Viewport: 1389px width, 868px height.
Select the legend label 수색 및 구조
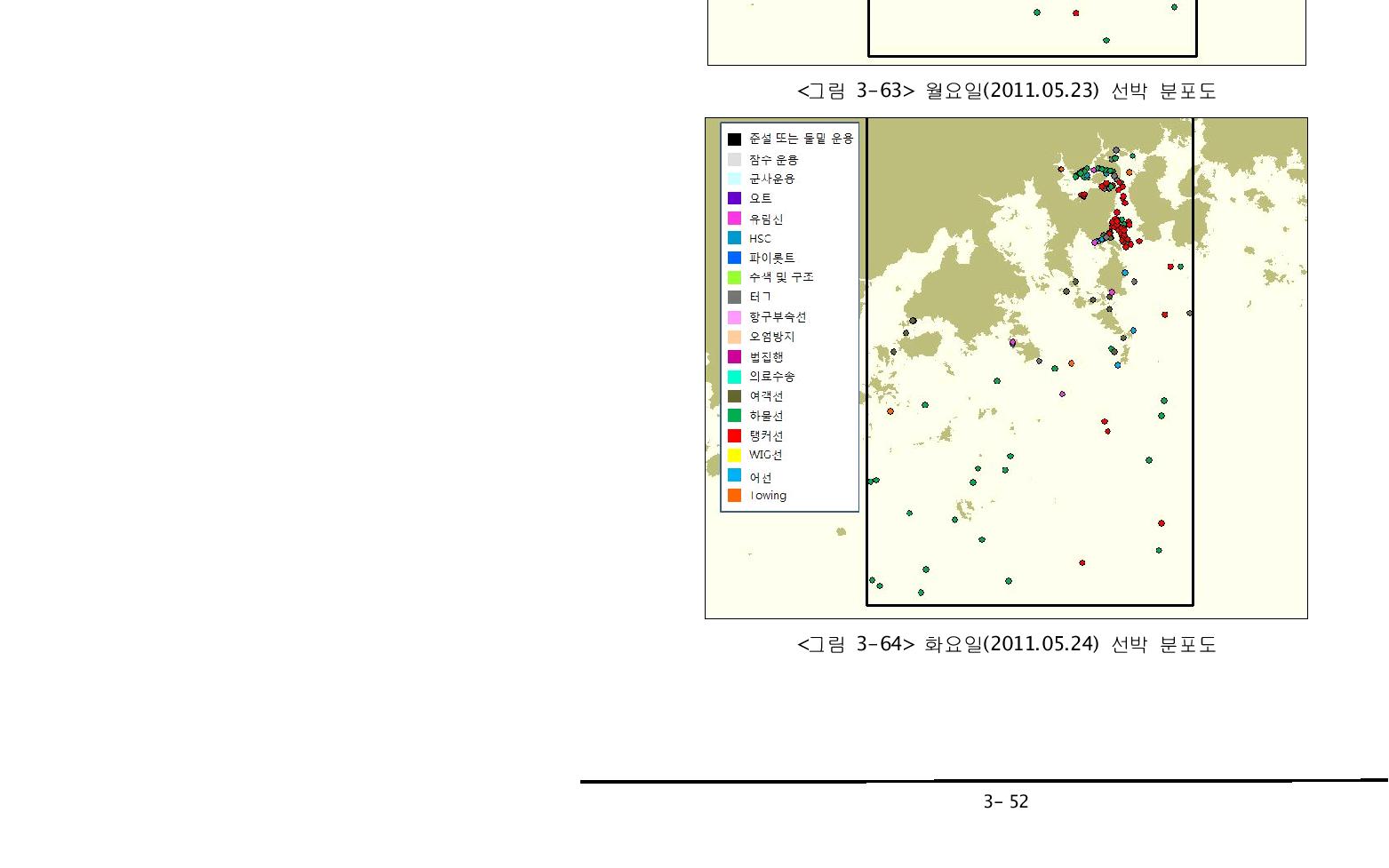click(781, 277)
